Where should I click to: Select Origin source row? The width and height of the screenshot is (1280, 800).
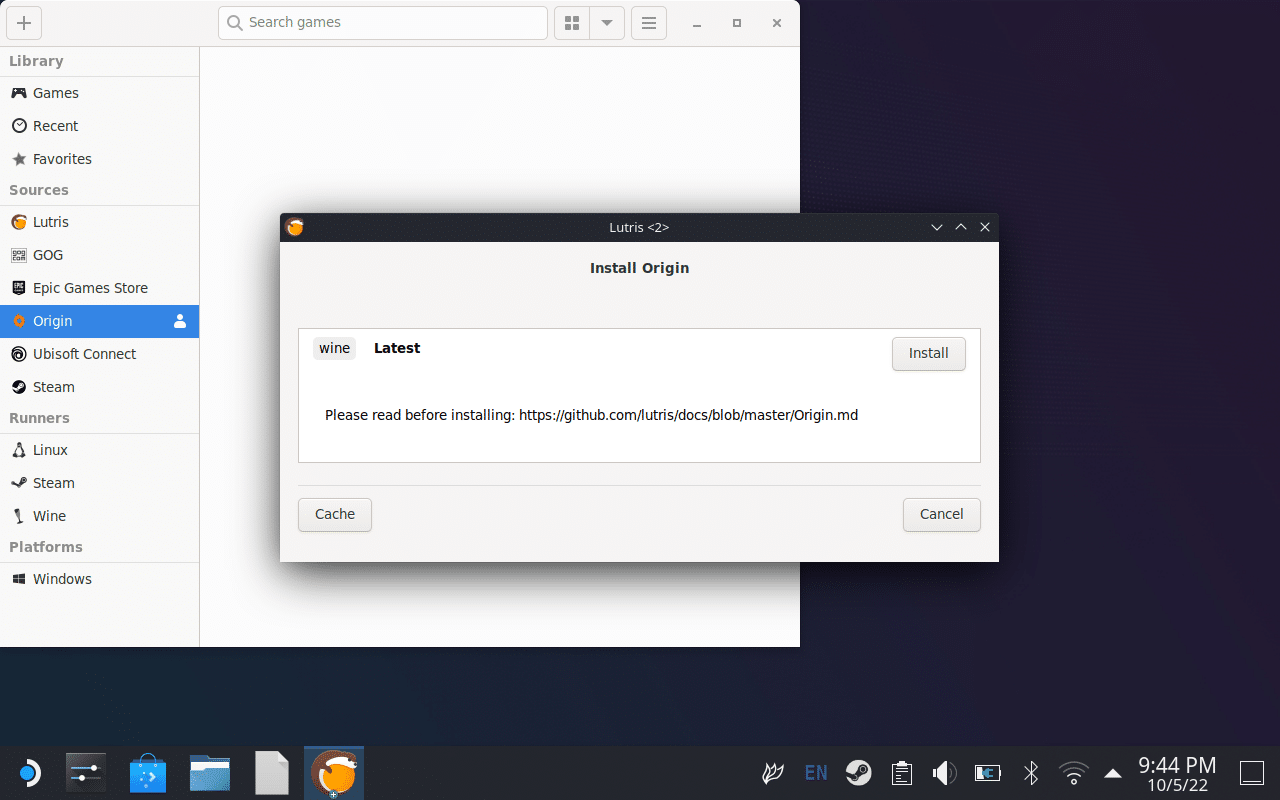click(x=99, y=321)
